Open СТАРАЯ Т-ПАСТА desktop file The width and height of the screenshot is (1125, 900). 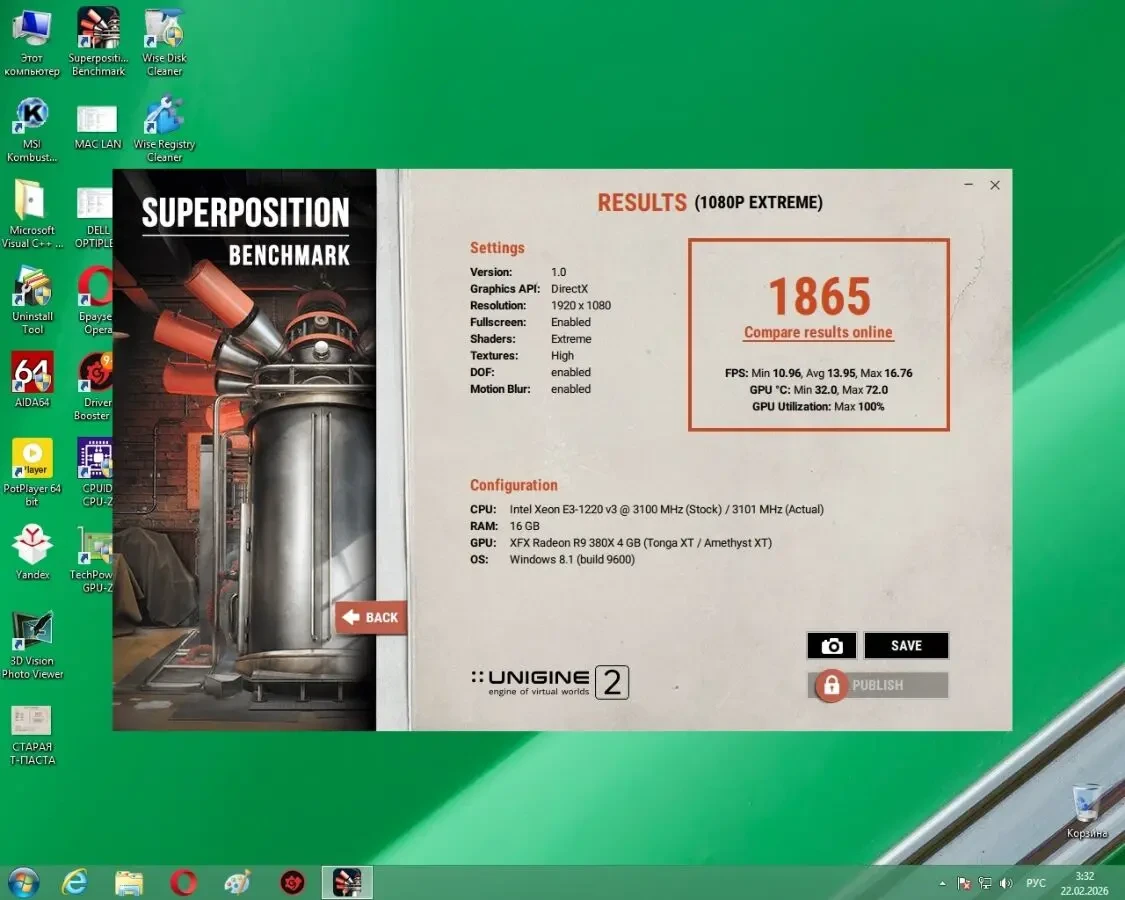(x=32, y=735)
